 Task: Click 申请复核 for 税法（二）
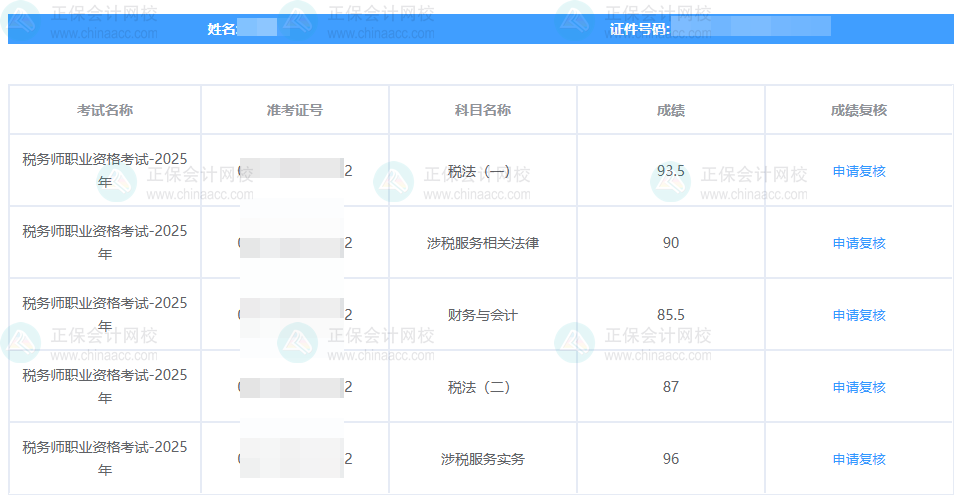tap(859, 387)
